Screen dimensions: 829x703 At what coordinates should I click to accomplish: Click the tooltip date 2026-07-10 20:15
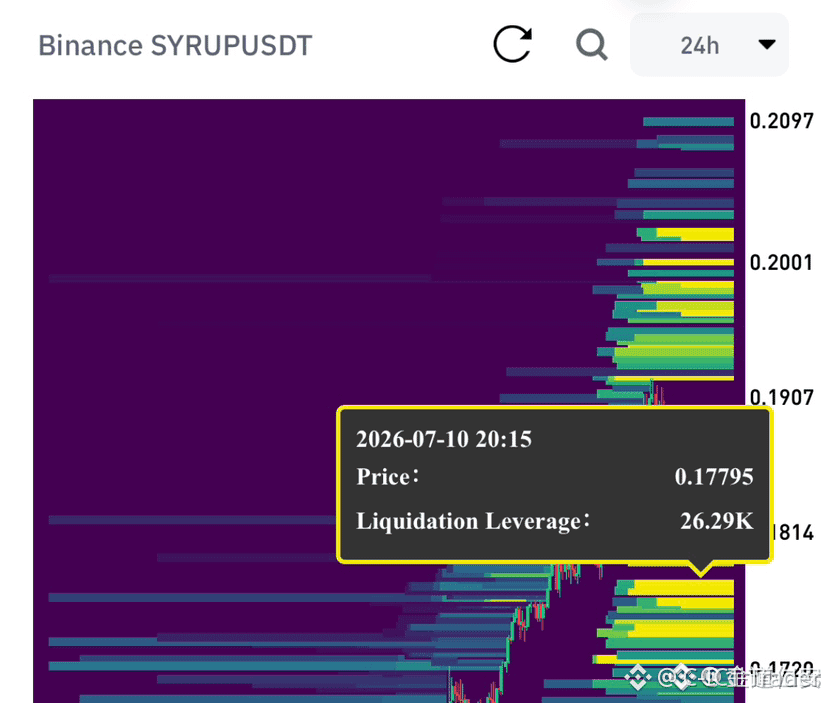(x=444, y=439)
